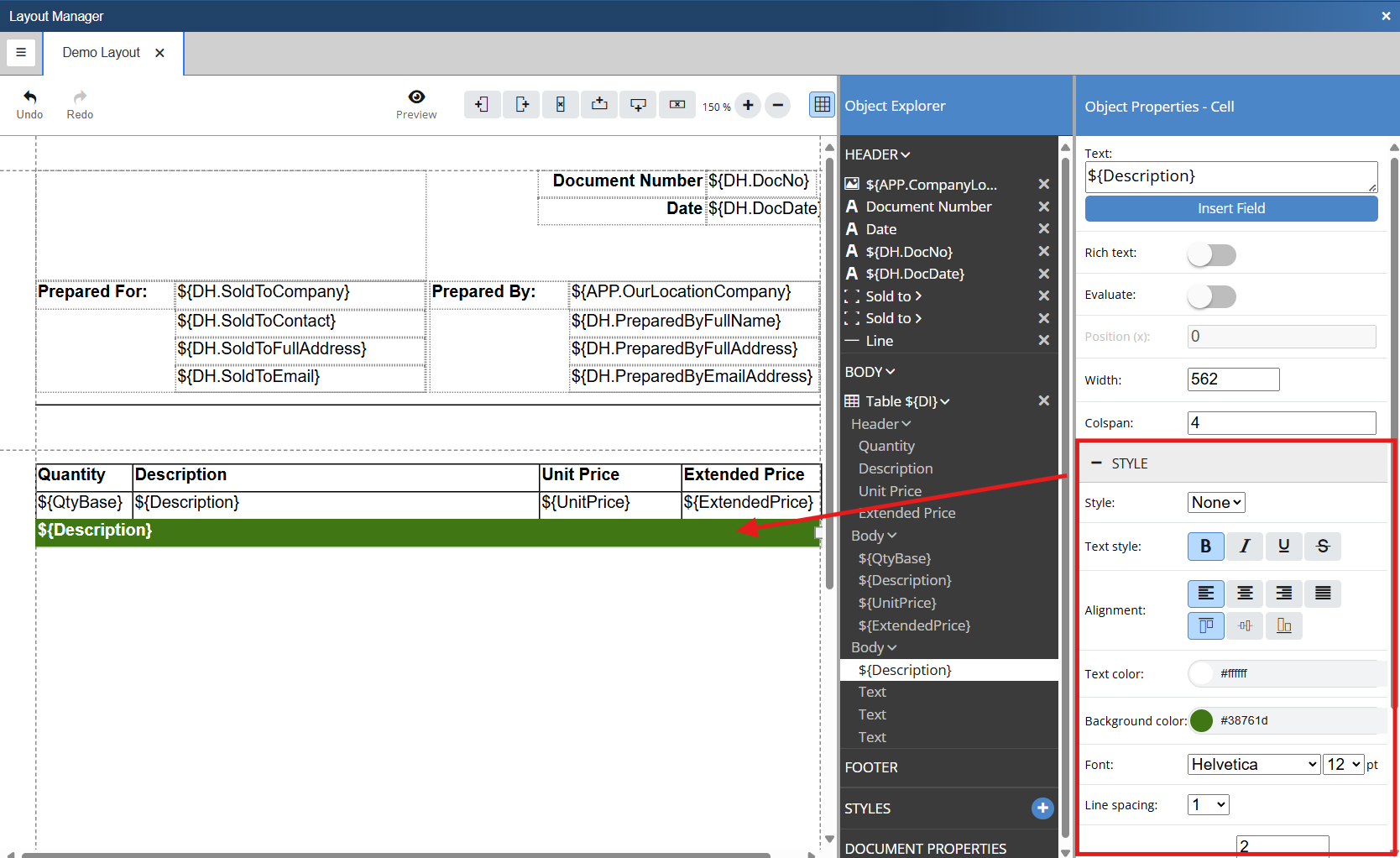This screenshot has width=1400, height=858.
Task: Add a new style with plus icon
Action: pos(1042,808)
